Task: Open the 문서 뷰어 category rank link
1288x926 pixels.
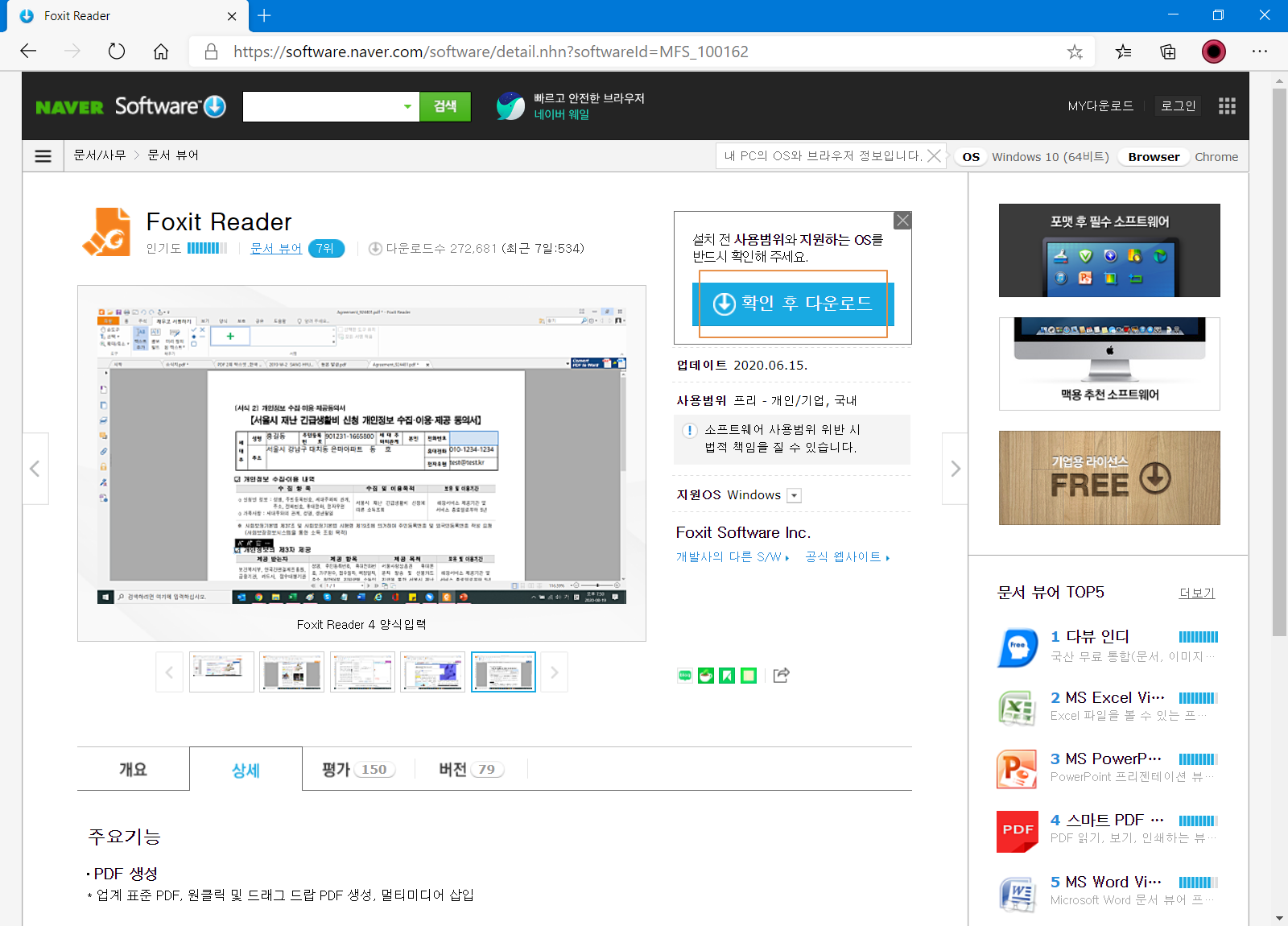Action: click(x=276, y=249)
